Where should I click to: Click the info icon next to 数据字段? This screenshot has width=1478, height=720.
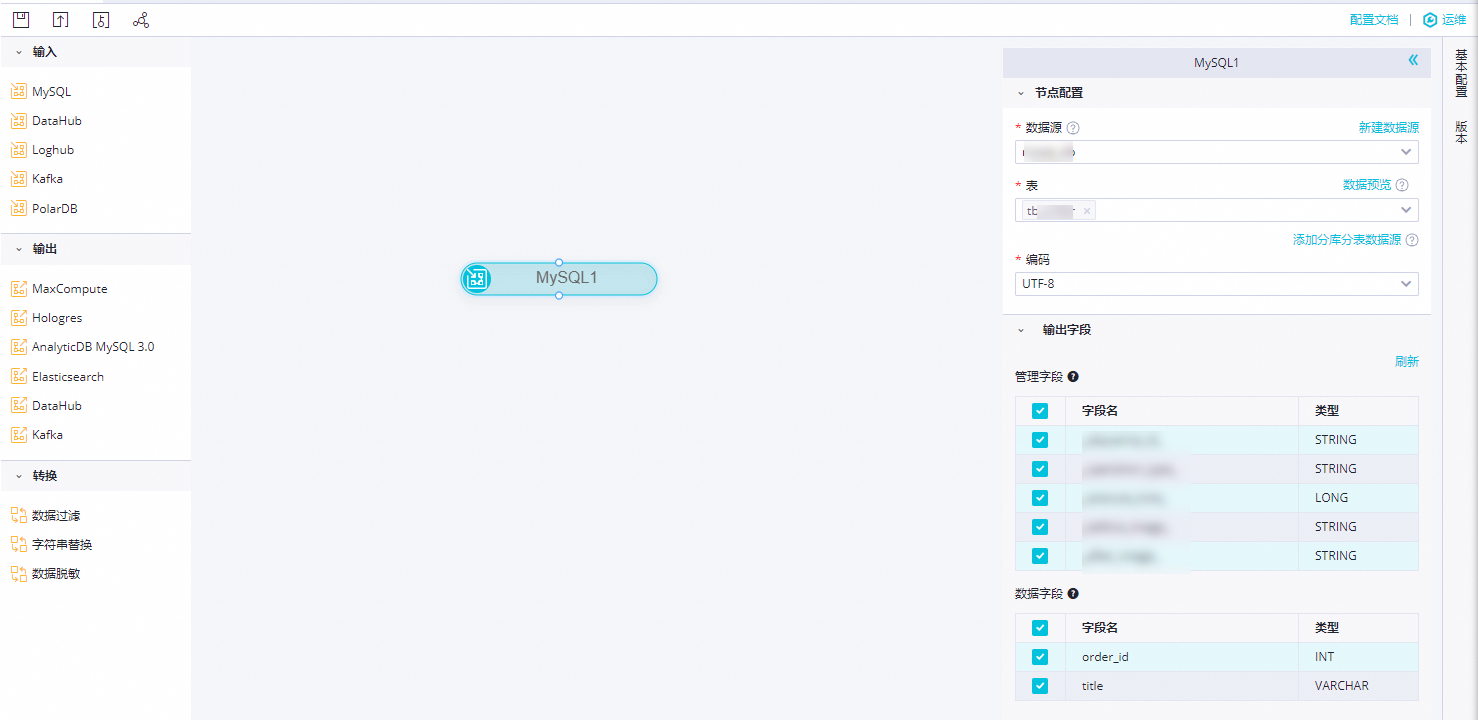[1073, 593]
